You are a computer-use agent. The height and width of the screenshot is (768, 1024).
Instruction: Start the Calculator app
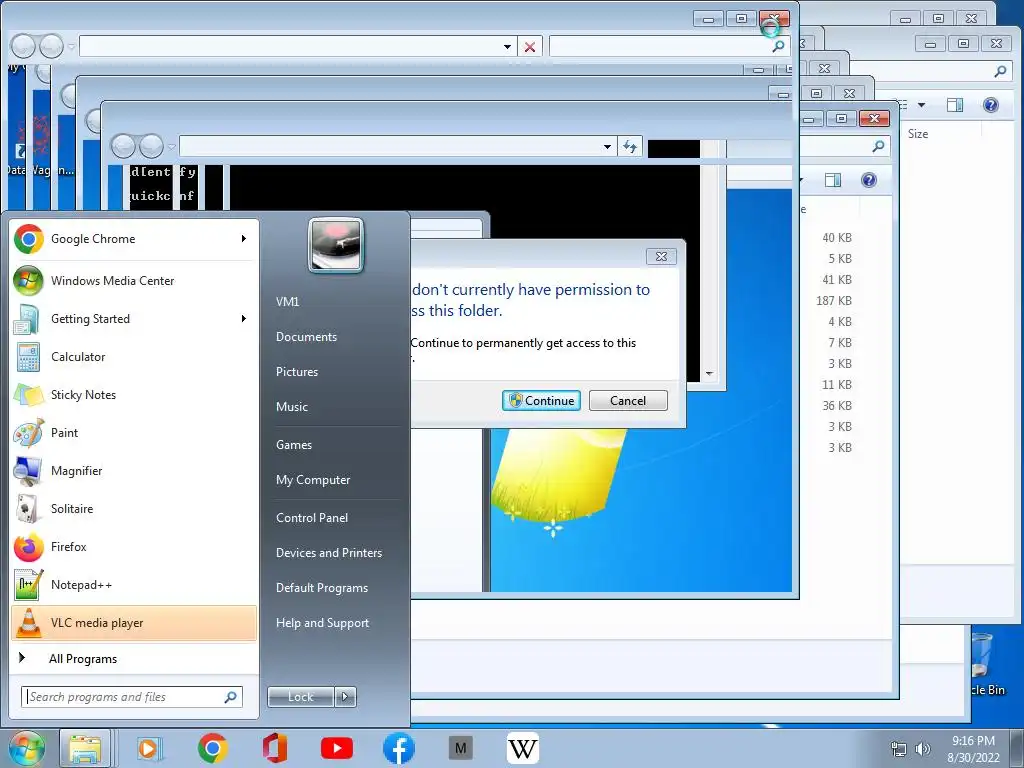point(134,357)
